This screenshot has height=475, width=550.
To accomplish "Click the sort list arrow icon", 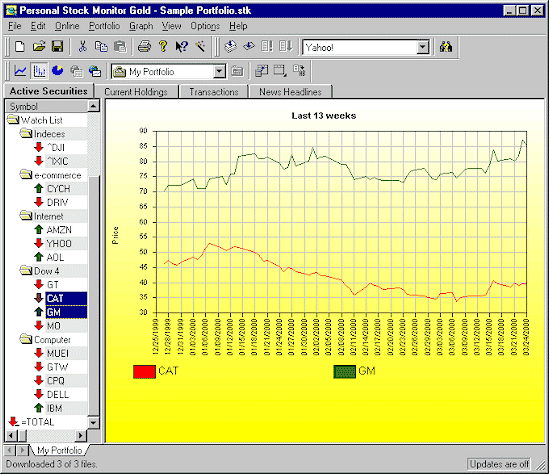I will 299,71.
